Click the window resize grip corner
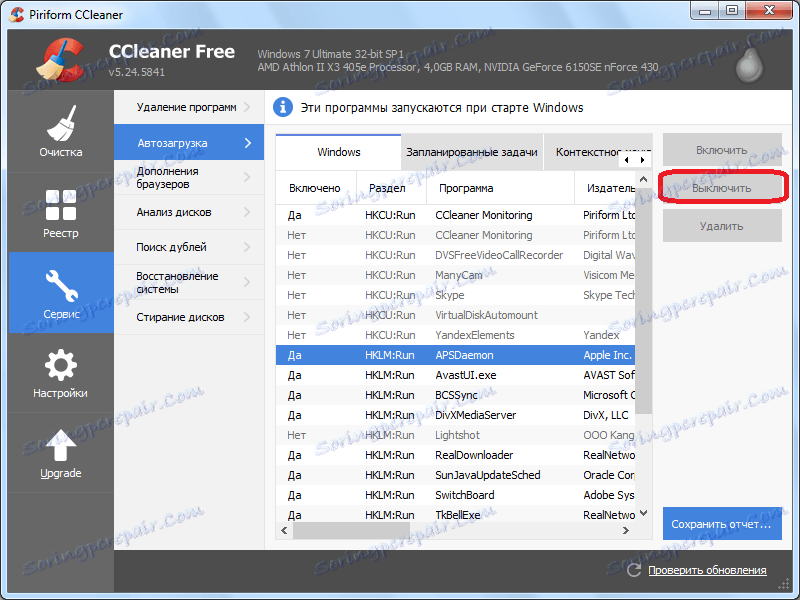Viewport: 800px width, 600px height. click(784, 585)
